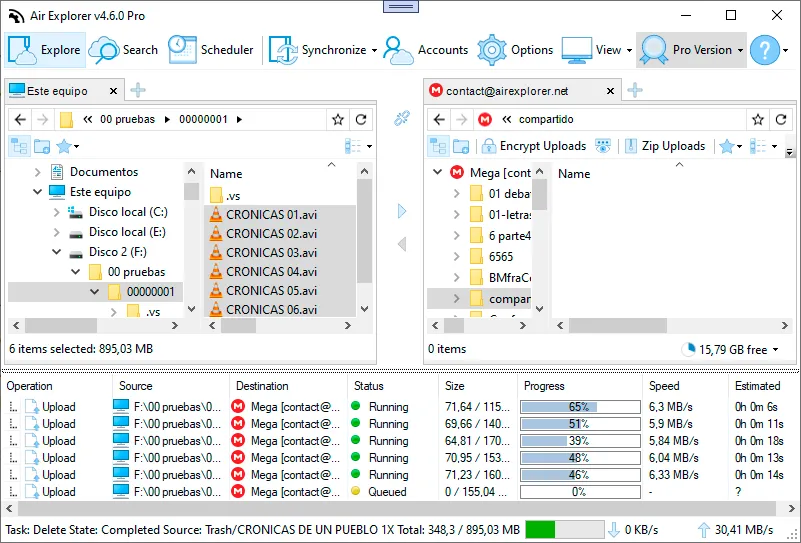Select the Queued upload row
The width and height of the screenshot is (801, 543).
point(398,492)
